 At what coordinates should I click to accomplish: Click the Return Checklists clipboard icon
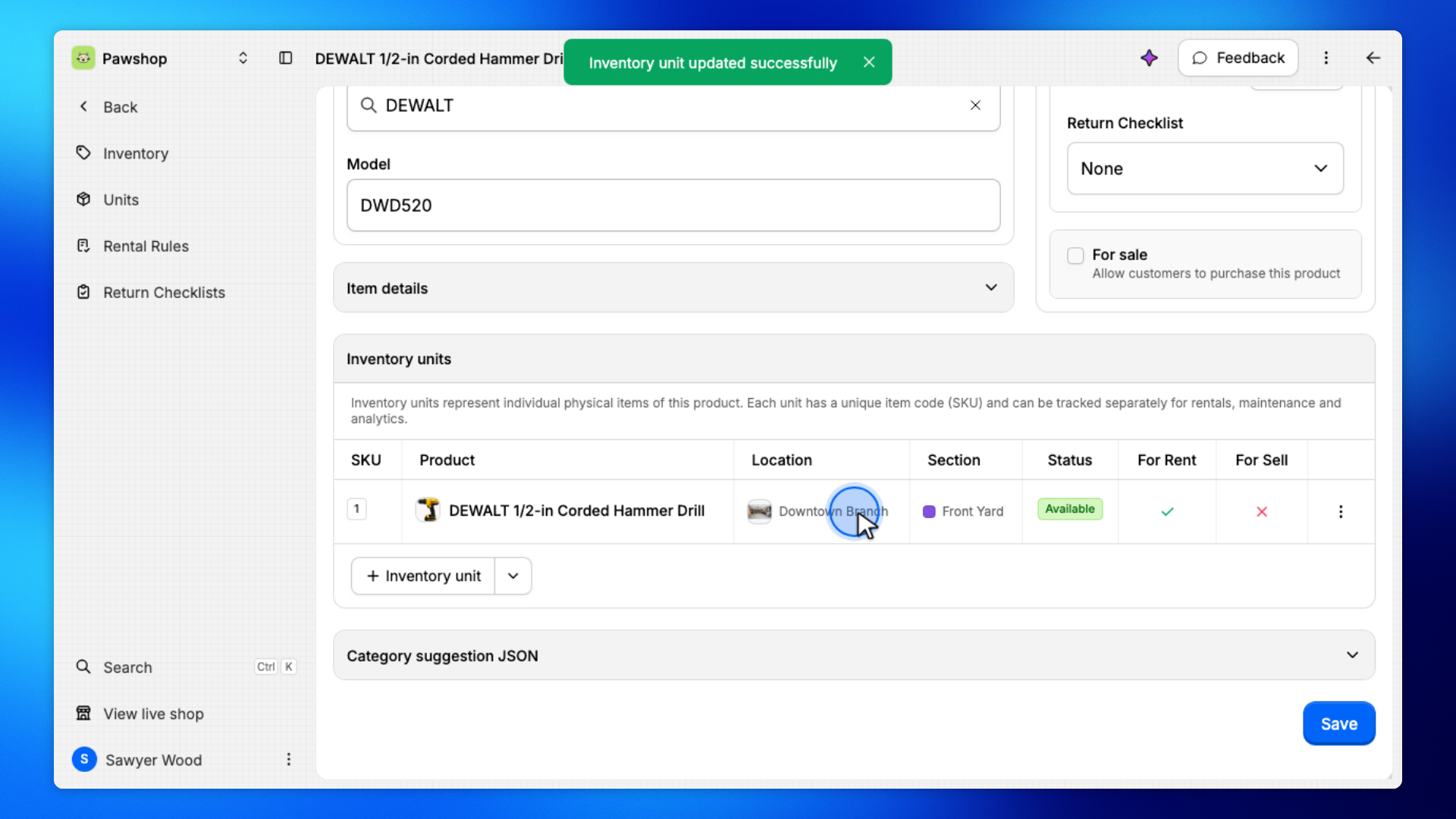pos(83,292)
